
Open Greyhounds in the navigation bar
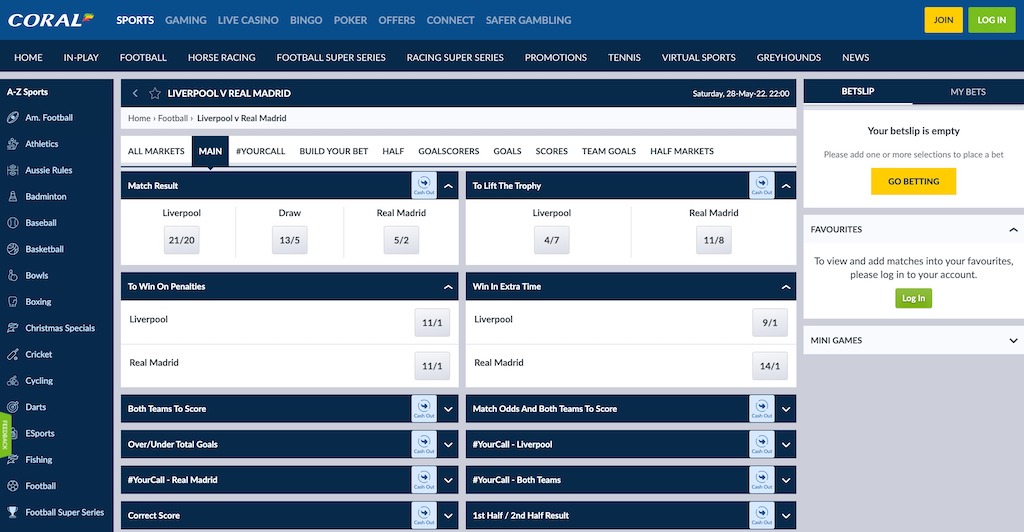coord(788,57)
